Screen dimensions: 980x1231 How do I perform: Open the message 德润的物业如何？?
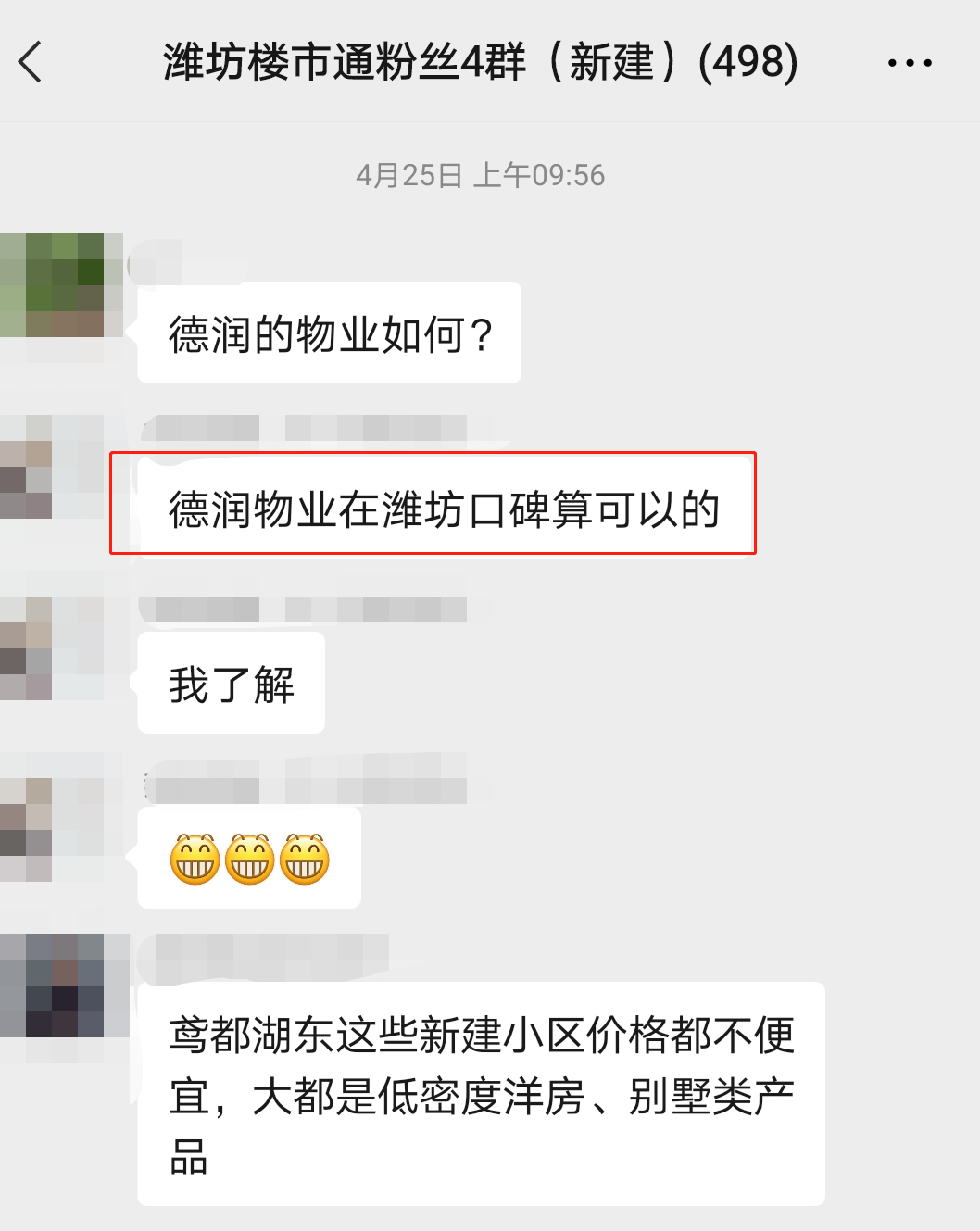330,333
